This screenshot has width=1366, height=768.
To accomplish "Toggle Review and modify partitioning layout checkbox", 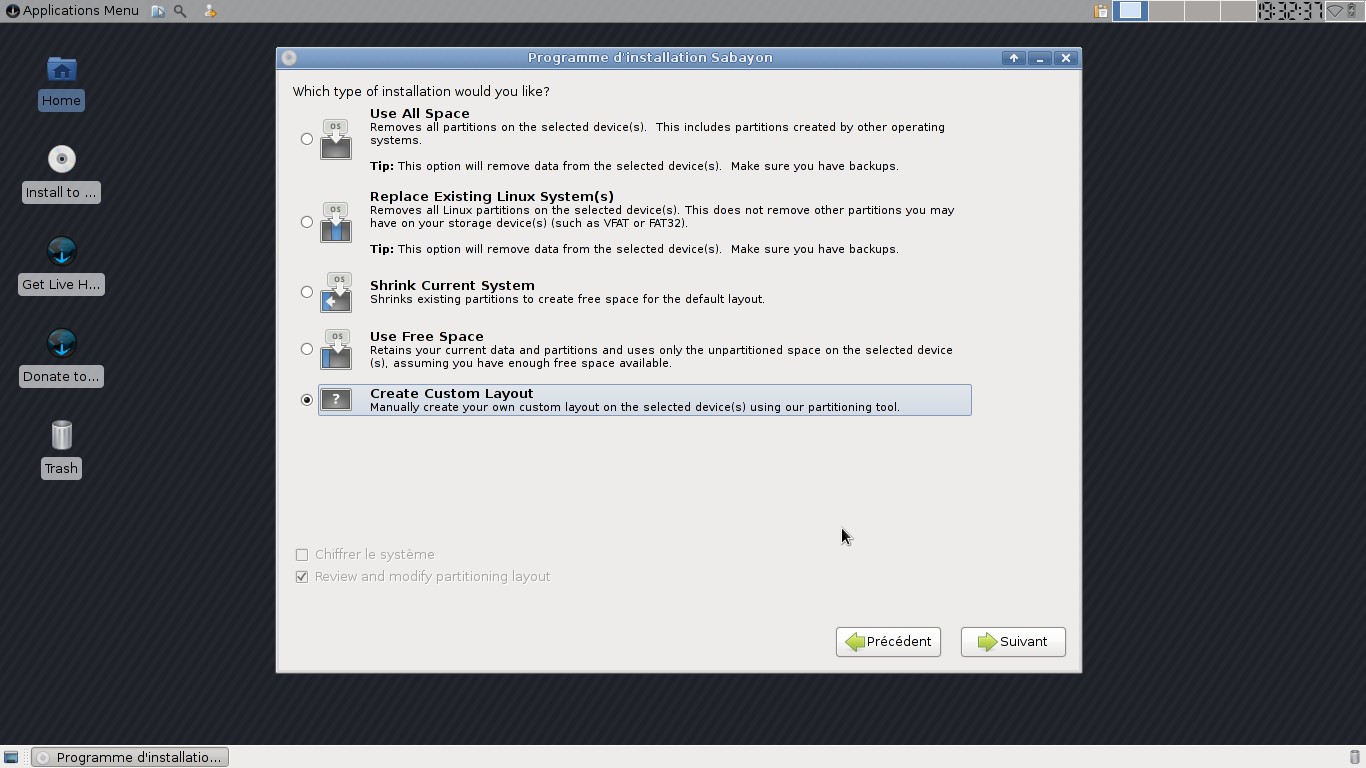I will (302, 576).
